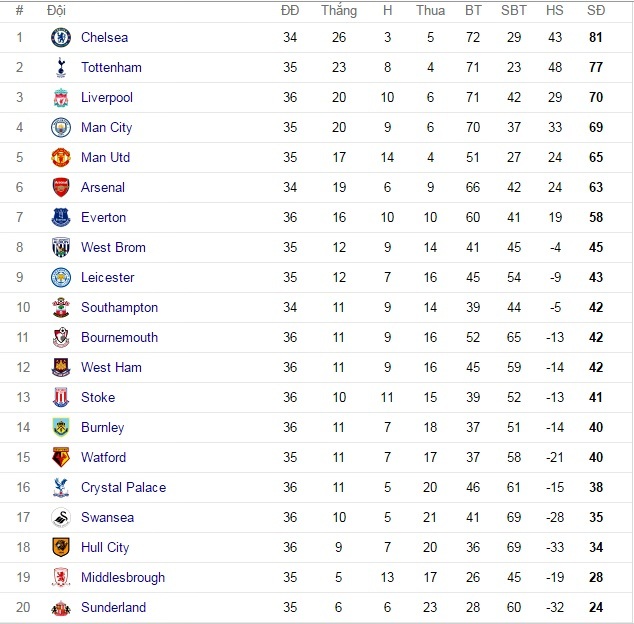Click the Liverpool club crest icon

tap(61, 98)
